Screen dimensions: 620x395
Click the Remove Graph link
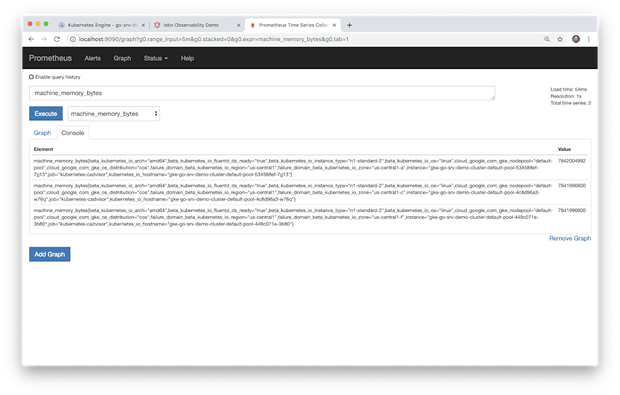click(570, 238)
